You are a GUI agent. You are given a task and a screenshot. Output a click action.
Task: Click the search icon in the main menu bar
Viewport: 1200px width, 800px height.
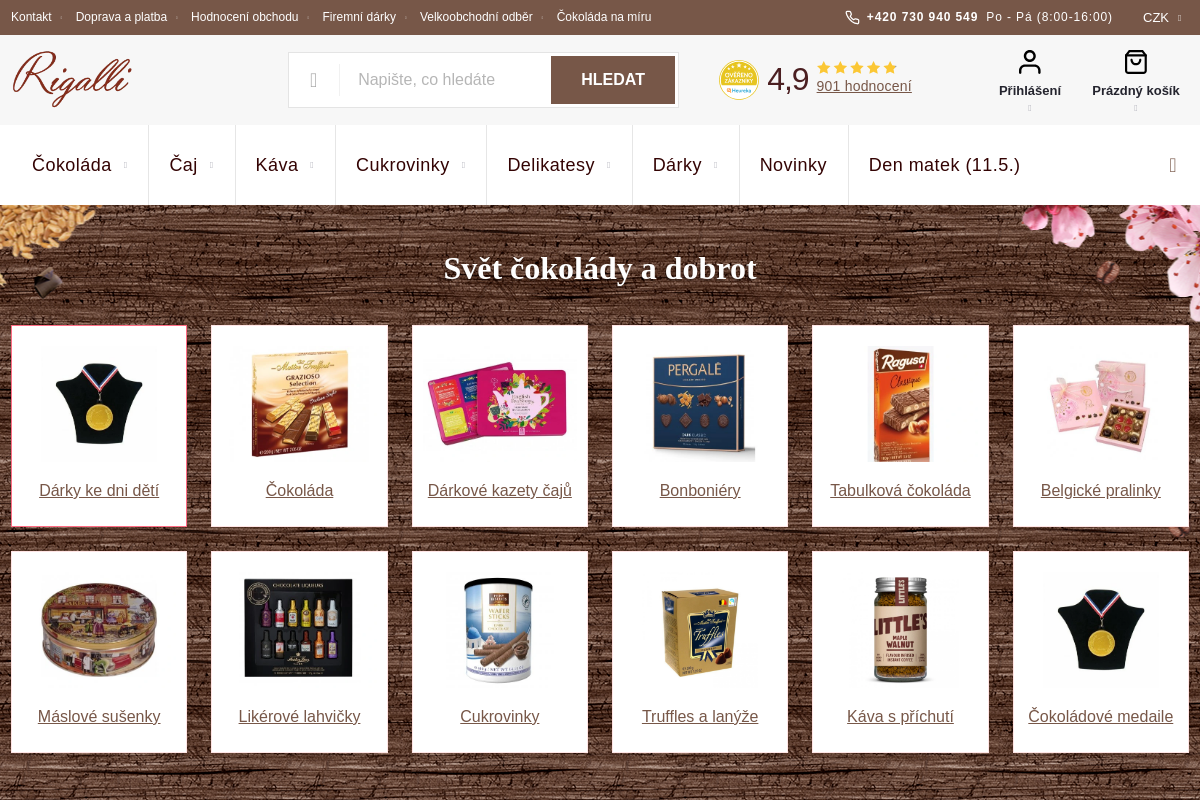pos(1173,165)
